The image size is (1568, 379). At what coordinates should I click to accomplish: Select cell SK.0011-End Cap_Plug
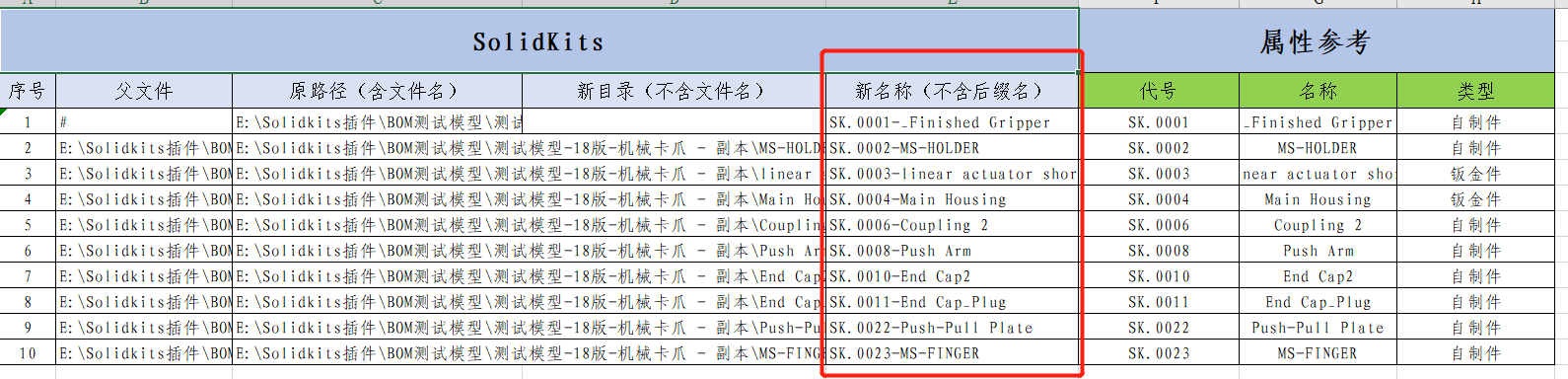tap(953, 302)
